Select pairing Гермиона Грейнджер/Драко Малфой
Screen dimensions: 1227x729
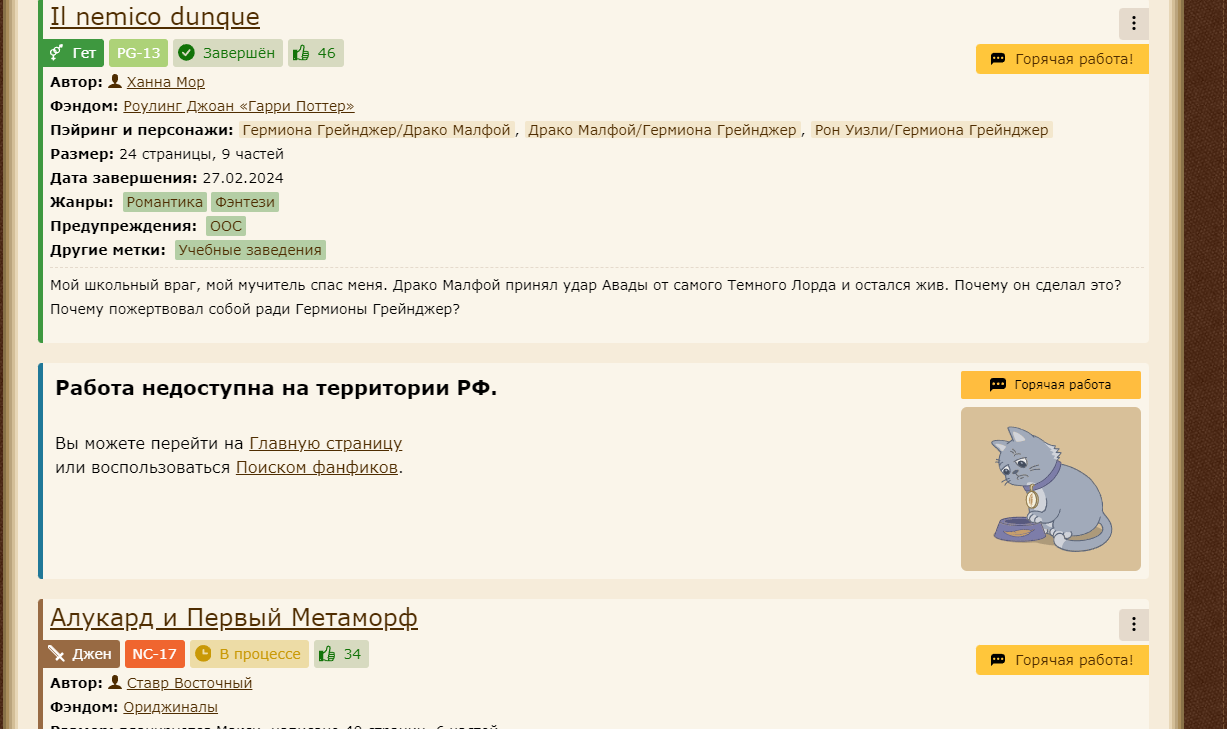coord(376,130)
